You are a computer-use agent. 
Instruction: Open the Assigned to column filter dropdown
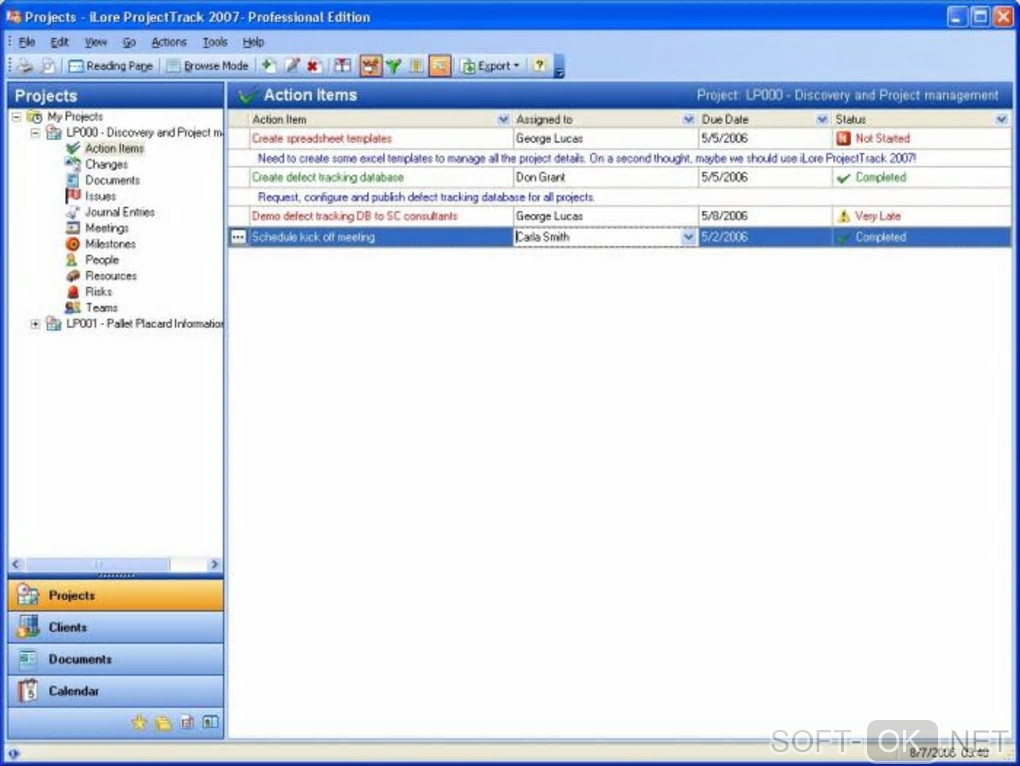[688, 120]
